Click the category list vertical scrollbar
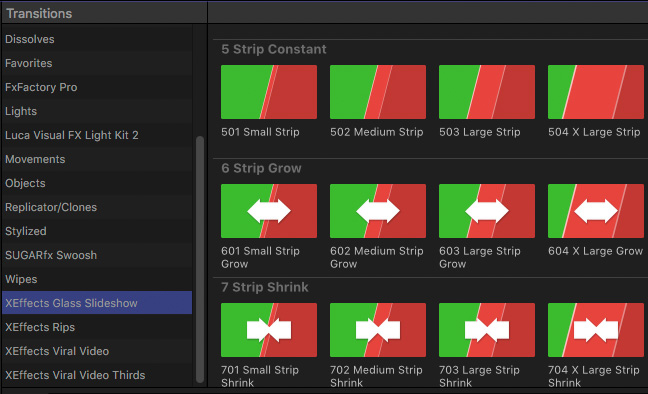 [200, 260]
